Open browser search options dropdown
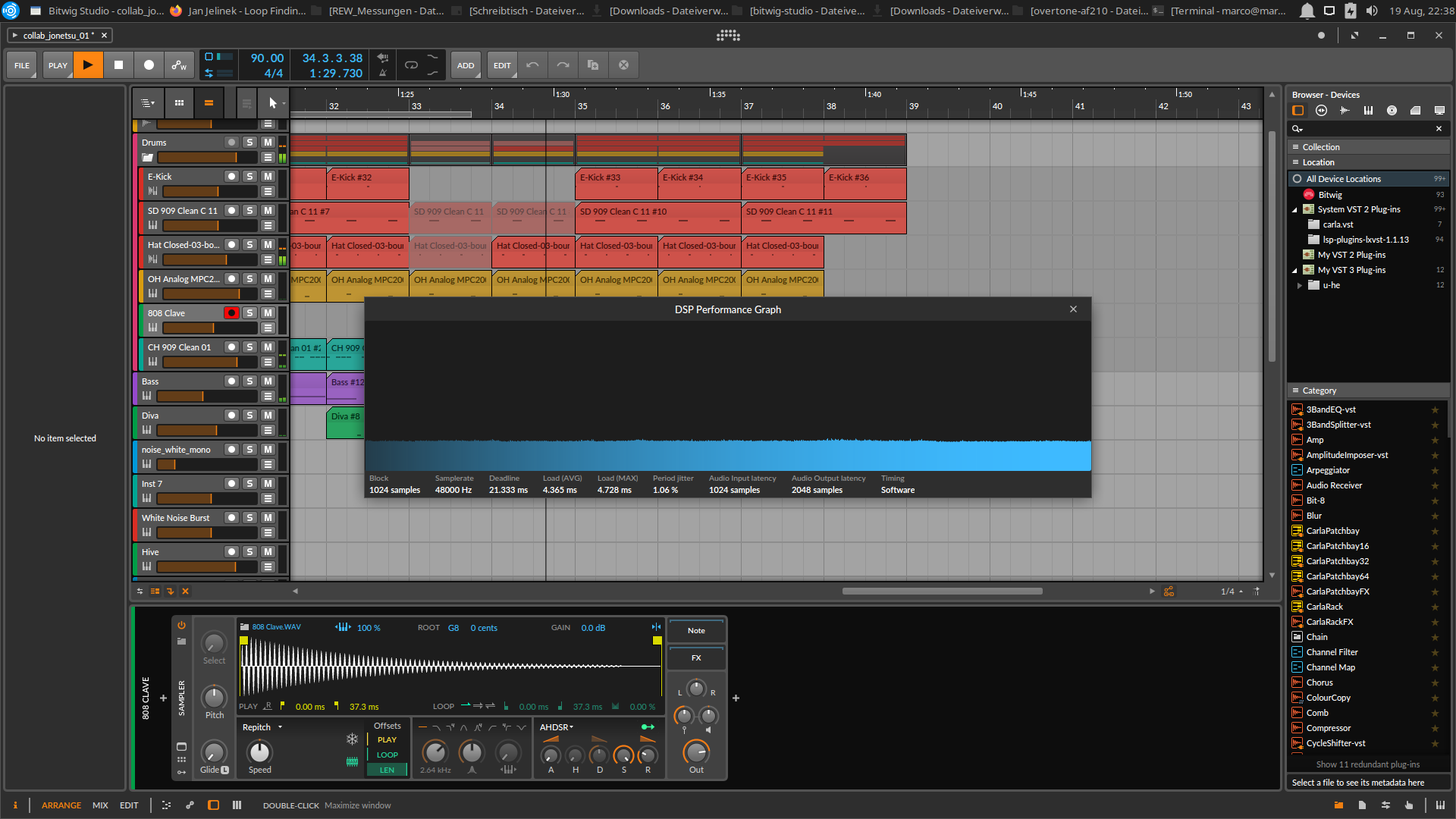1456x819 pixels. coord(1298,129)
